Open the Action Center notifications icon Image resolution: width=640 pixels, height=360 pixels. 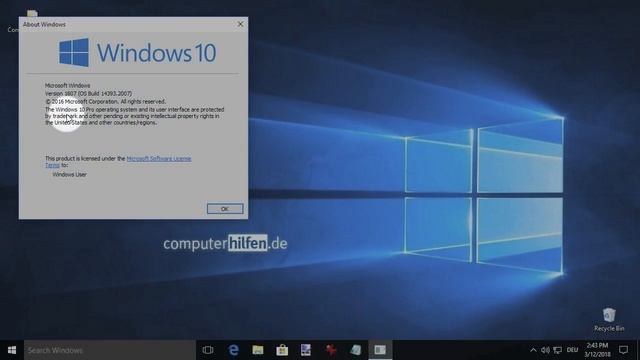click(x=623, y=350)
